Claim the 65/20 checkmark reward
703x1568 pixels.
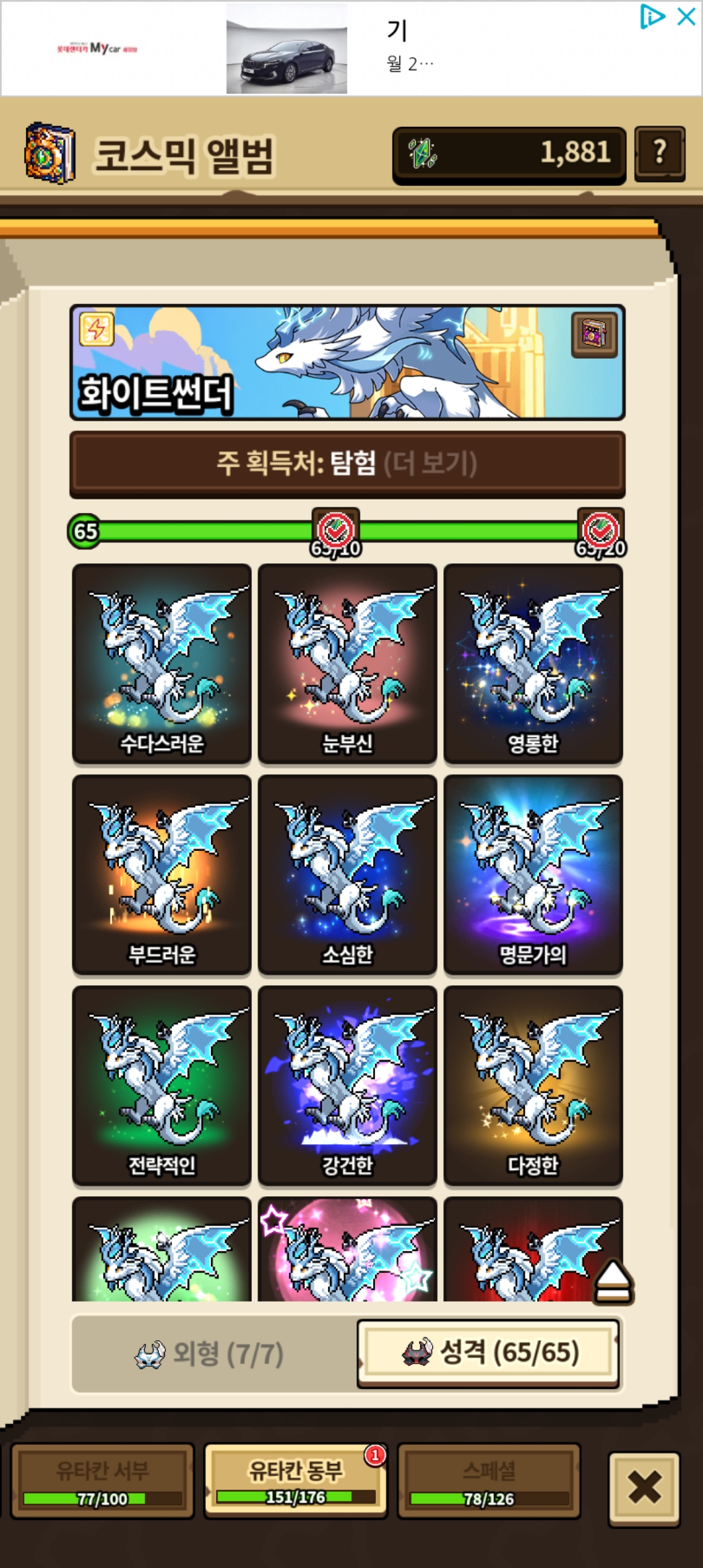point(601,532)
